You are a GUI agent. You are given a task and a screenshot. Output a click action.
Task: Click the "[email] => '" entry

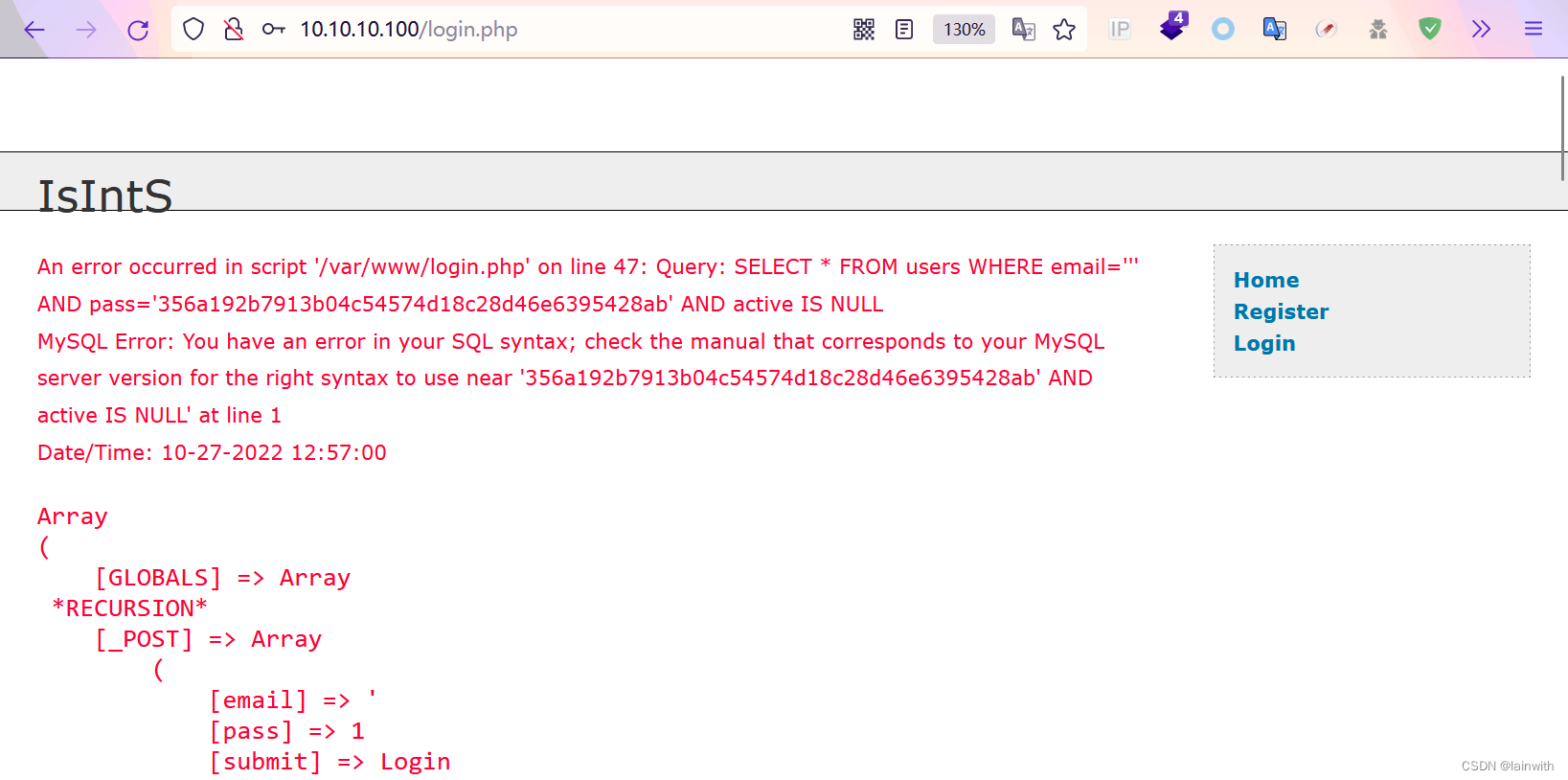pyautogui.click(x=293, y=700)
